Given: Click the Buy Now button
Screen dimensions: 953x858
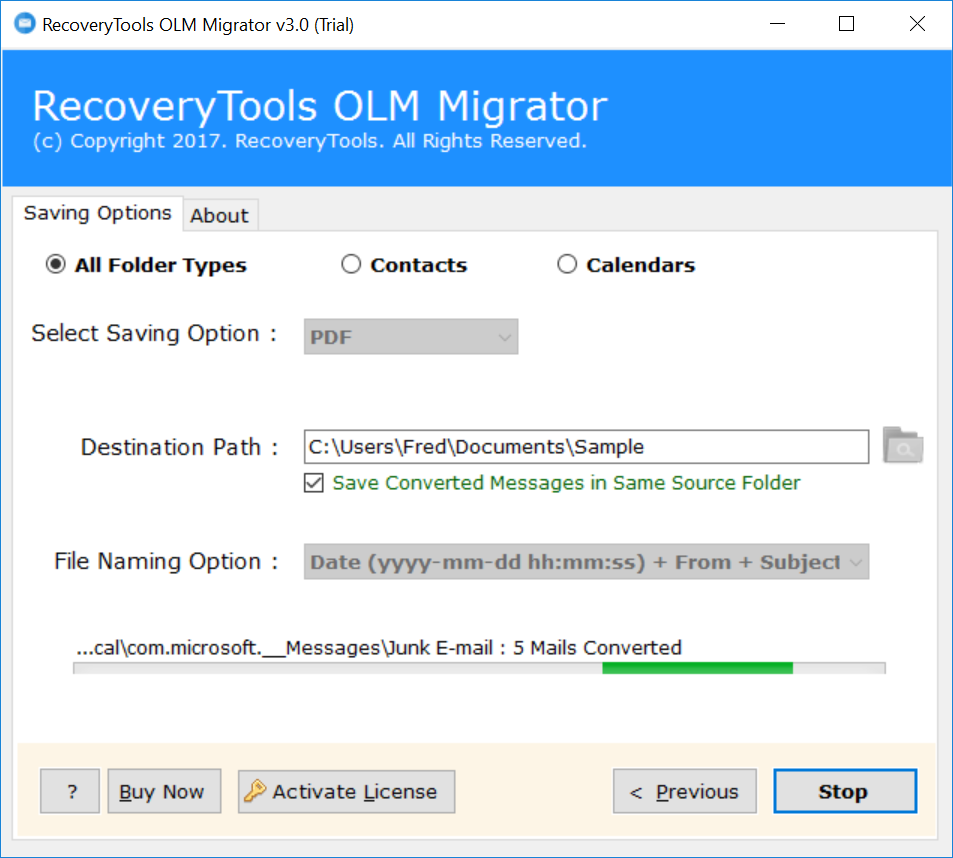Looking at the screenshot, I should pyautogui.click(x=164, y=791).
